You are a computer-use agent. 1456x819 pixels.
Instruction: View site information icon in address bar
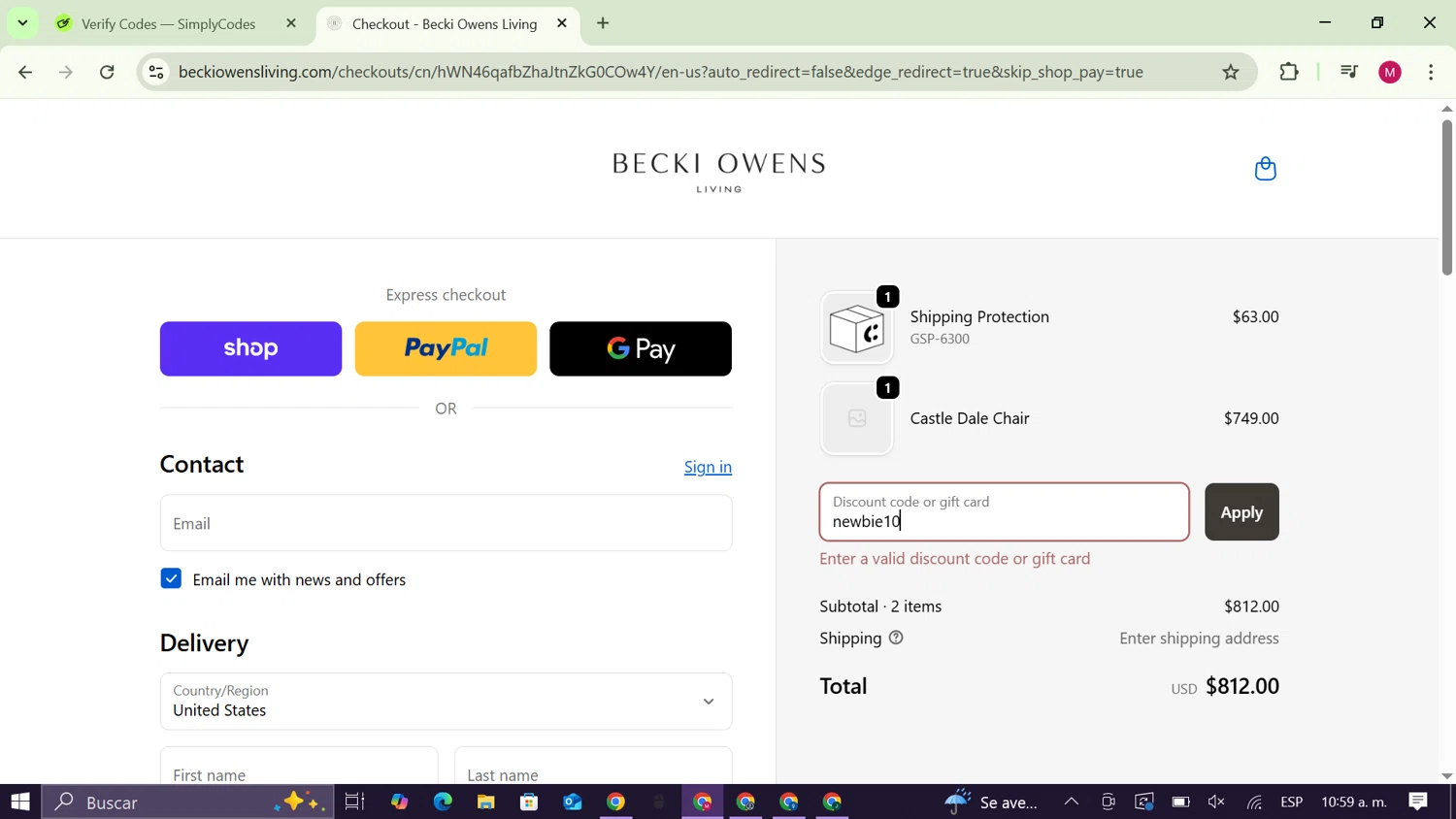coord(156,72)
